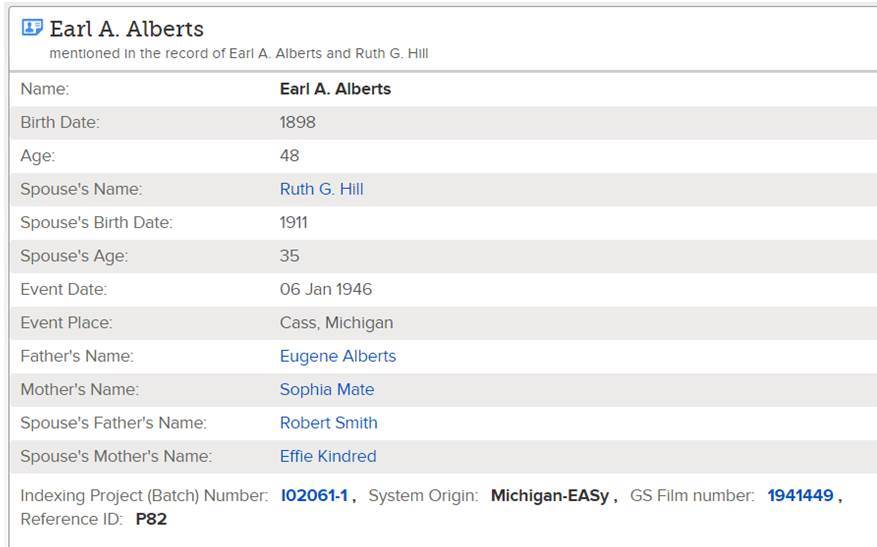The width and height of the screenshot is (877, 547).
Task: Click the spouse's birth date 1911
Action: pos(293,222)
